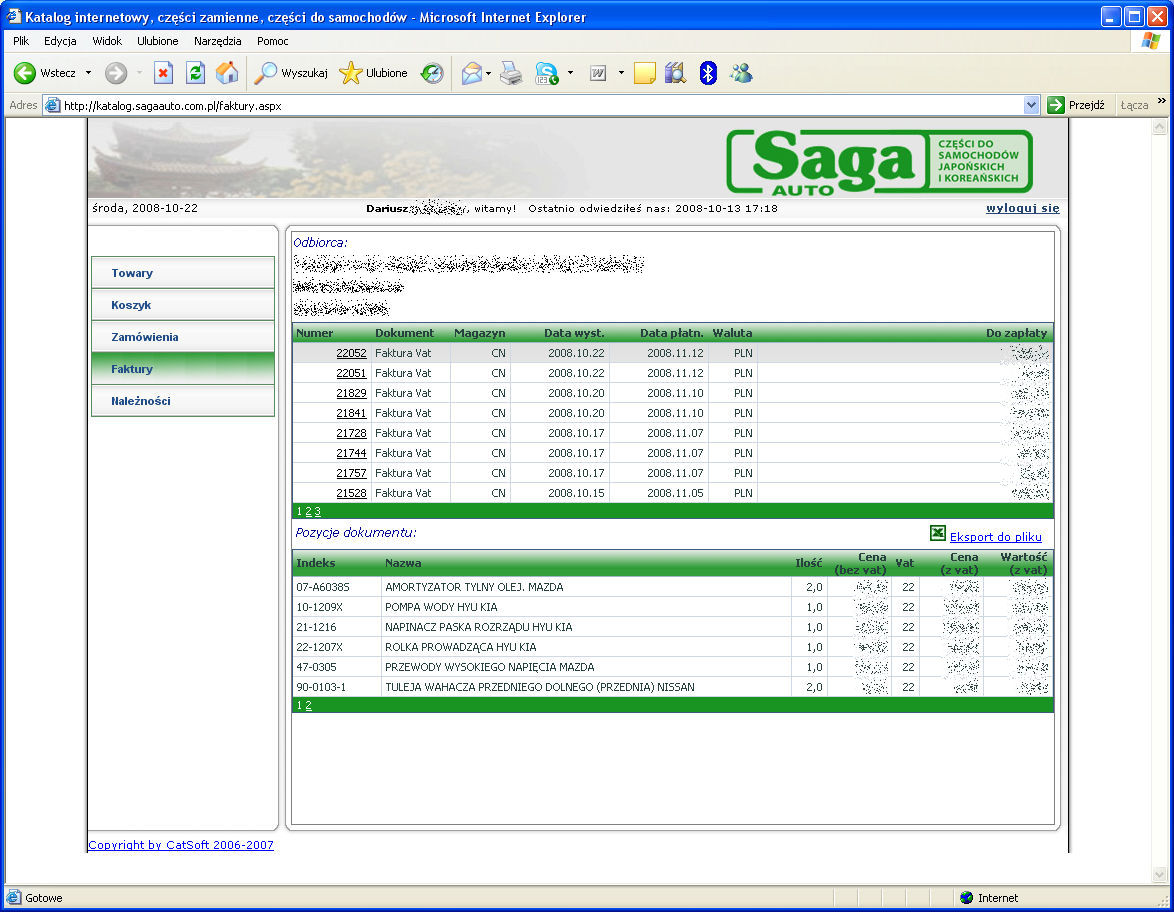
Task: Go back with the Wstecz button
Action: pos(45,73)
